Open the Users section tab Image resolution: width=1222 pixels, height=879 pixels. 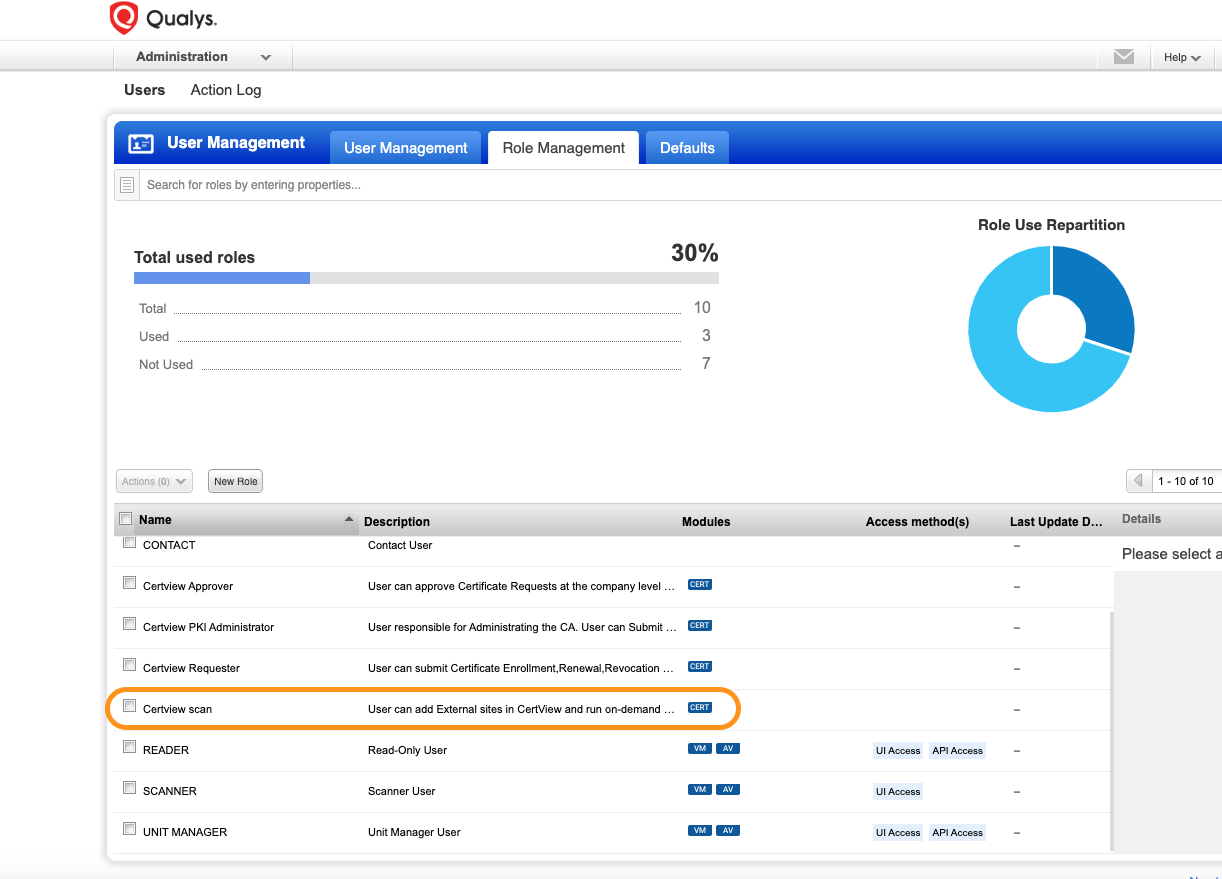tap(144, 90)
